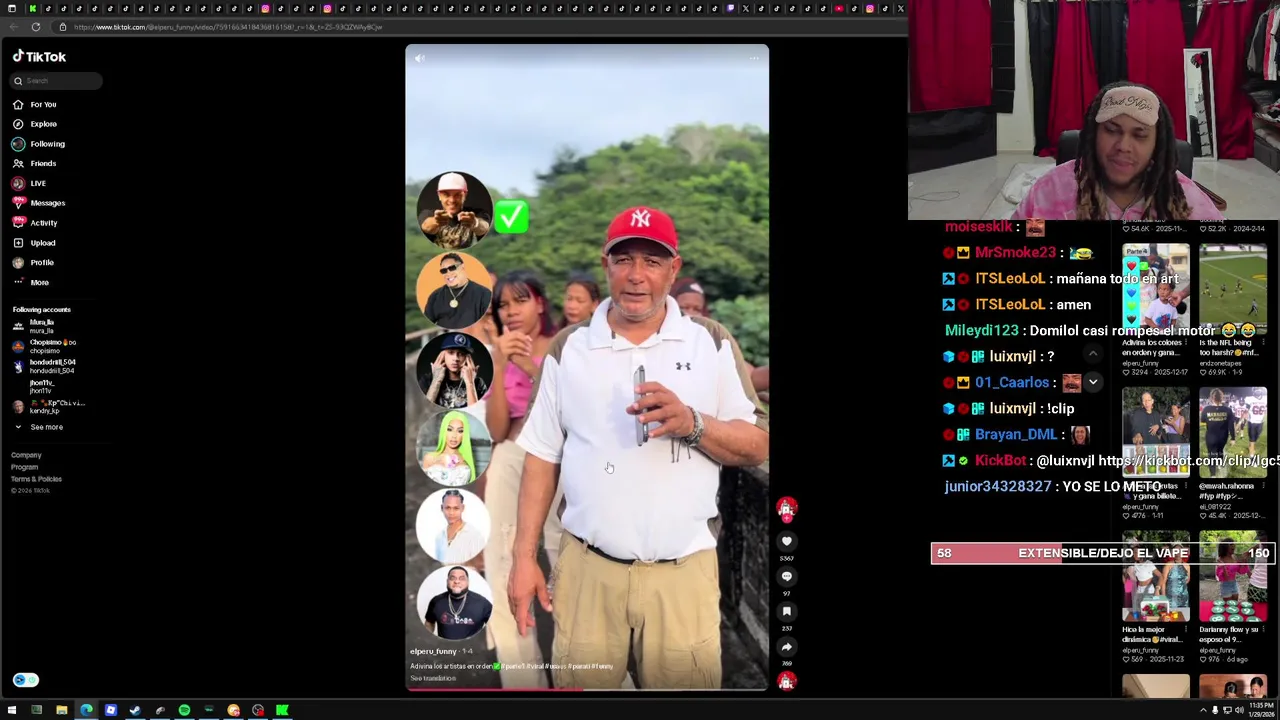Go to next video with down chevron
The width and height of the screenshot is (1280, 720).
coord(1093,382)
